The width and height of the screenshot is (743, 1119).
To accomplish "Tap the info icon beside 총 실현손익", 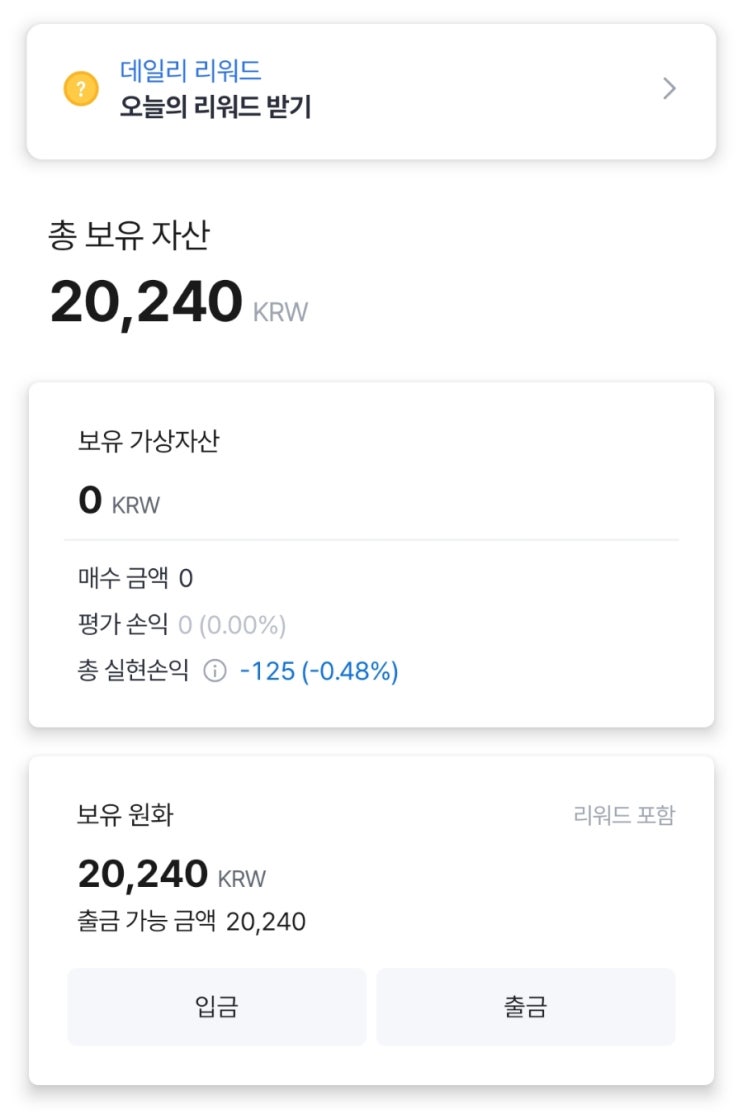I will (x=214, y=672).
